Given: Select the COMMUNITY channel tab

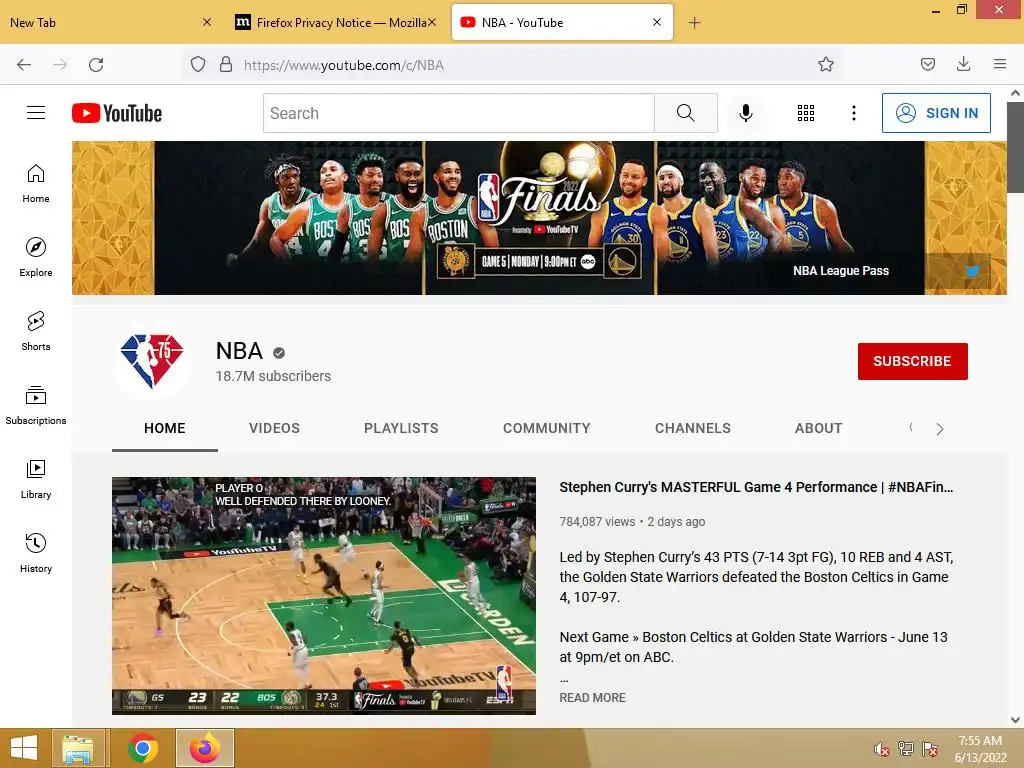Looking at the screenshot, I should tap(547, 428).
